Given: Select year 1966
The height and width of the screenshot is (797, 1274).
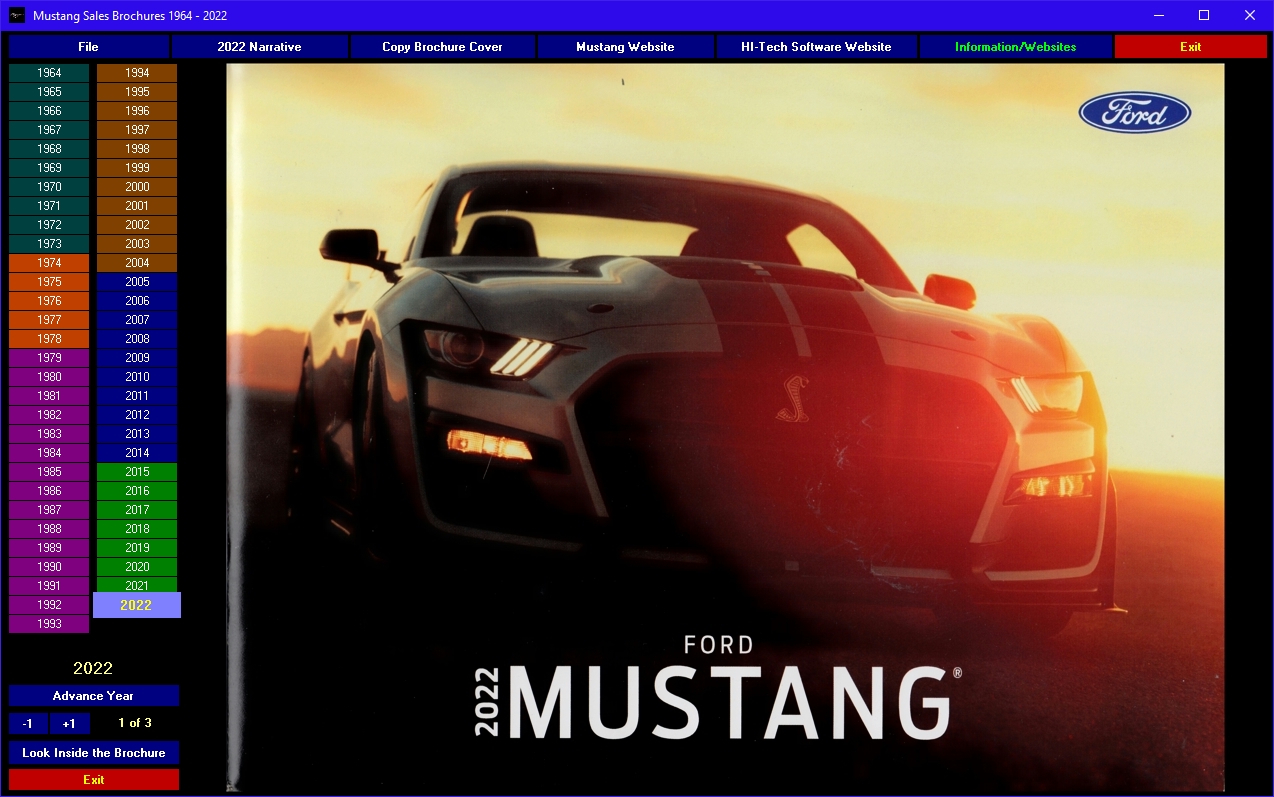Looking at the screenshot, I should [49, 111].
